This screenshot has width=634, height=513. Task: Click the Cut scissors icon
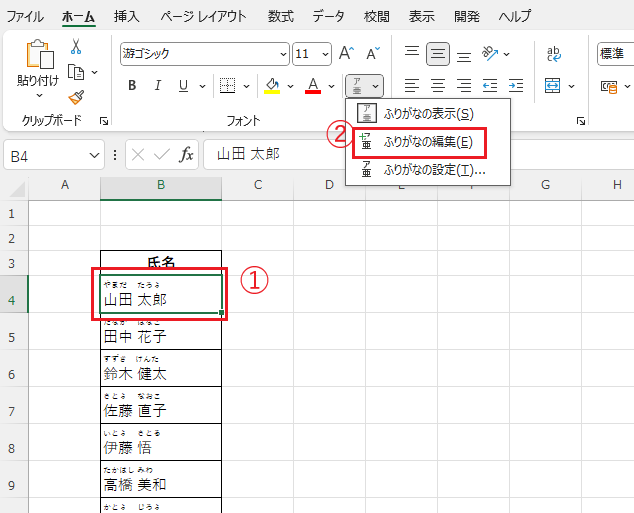pos(76,46)
